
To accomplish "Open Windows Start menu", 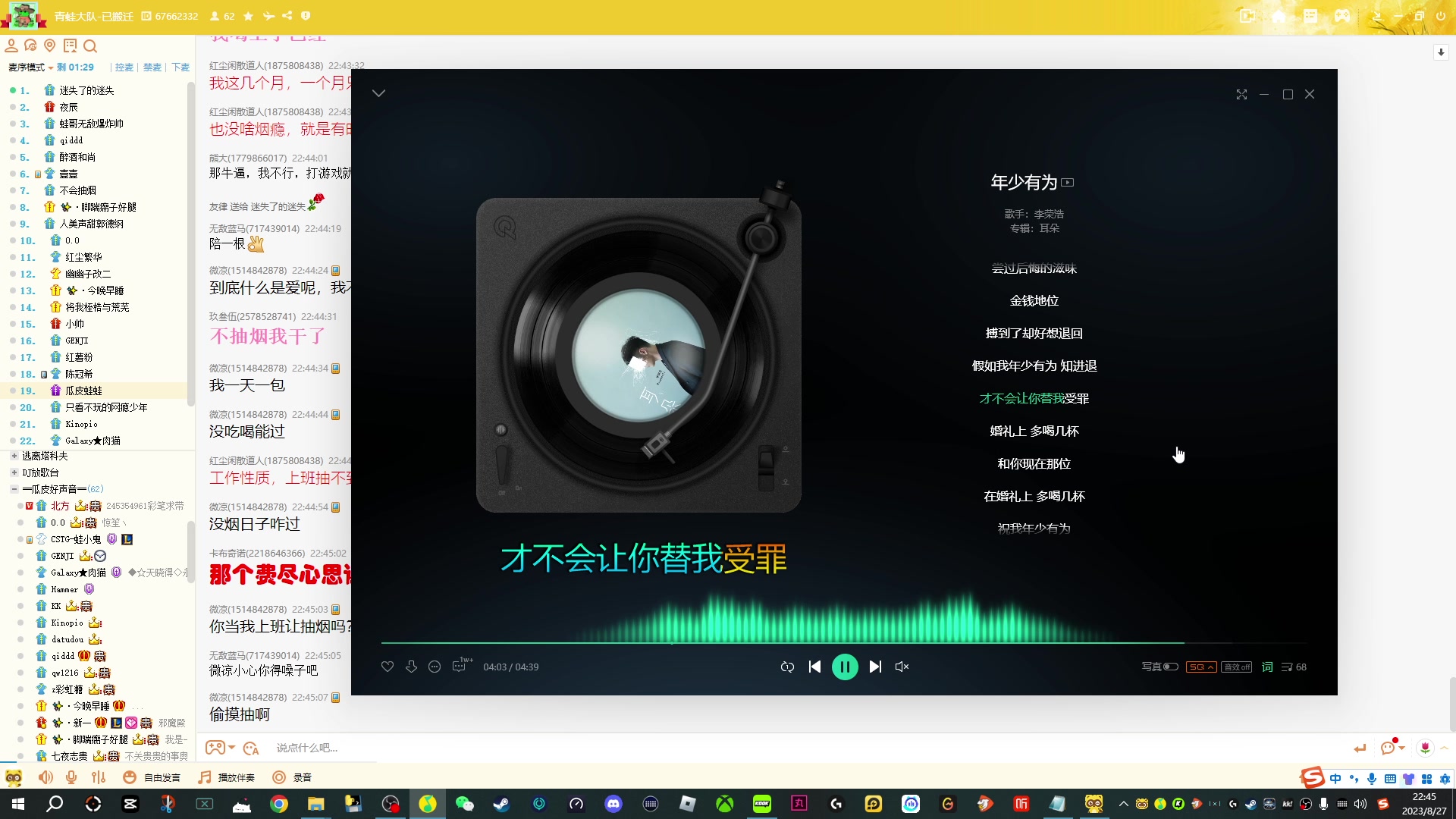I will [x=18, y=804].
